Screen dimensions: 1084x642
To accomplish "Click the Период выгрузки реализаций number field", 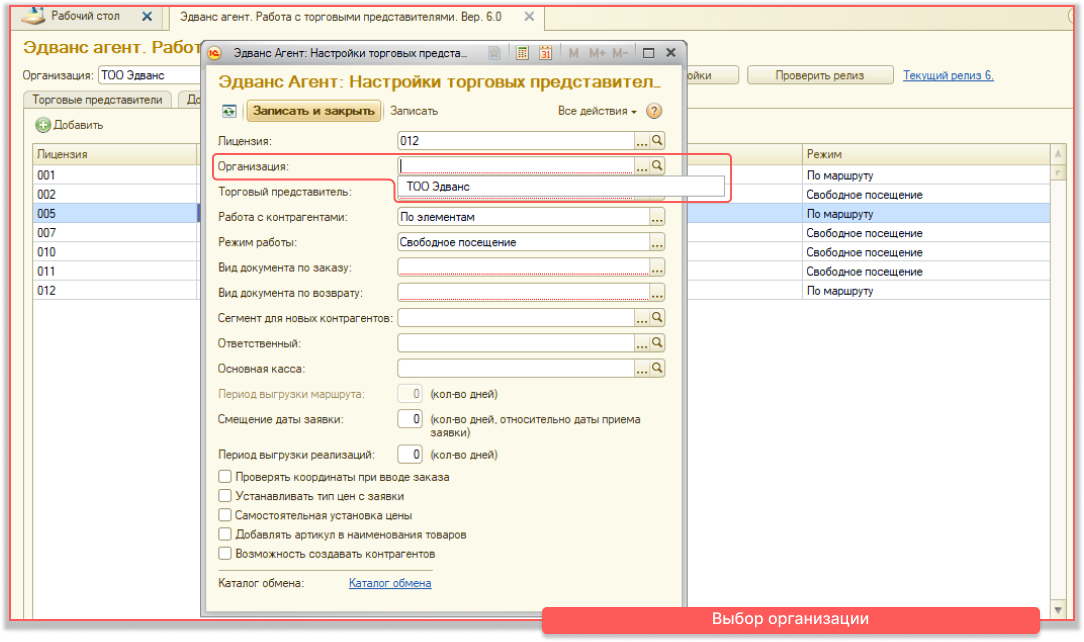I will pyautogui.click(x=410, y=454).
